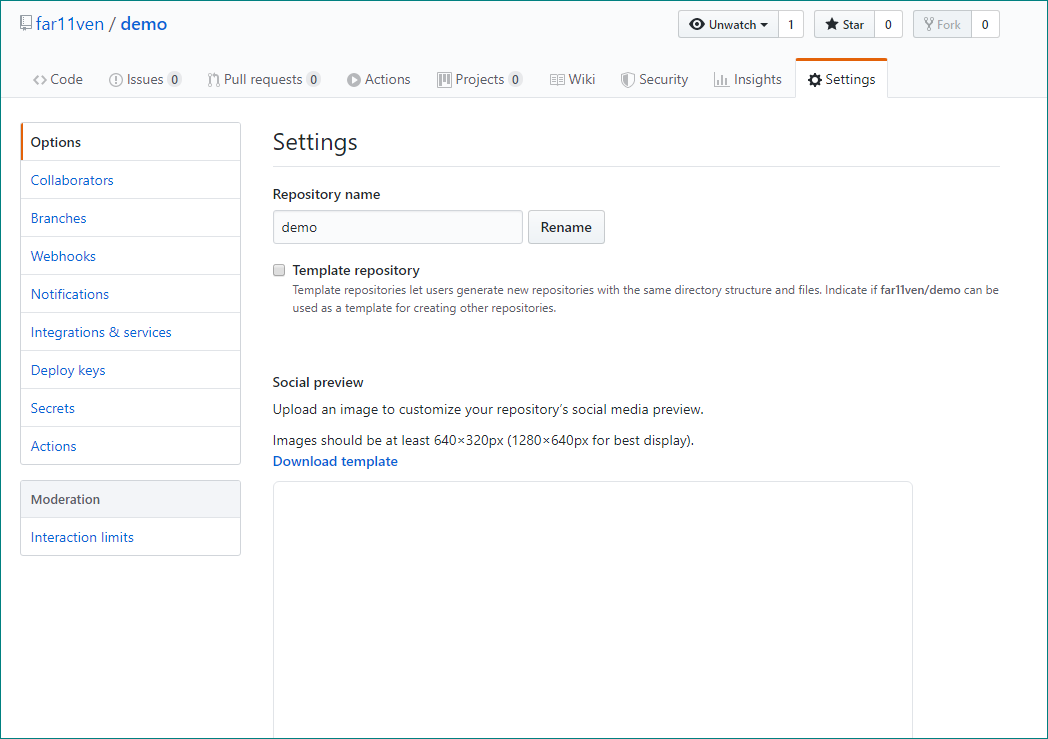
Task: Click the far11ven owner link
Action: pyautogui.click(x=70, y=24)
